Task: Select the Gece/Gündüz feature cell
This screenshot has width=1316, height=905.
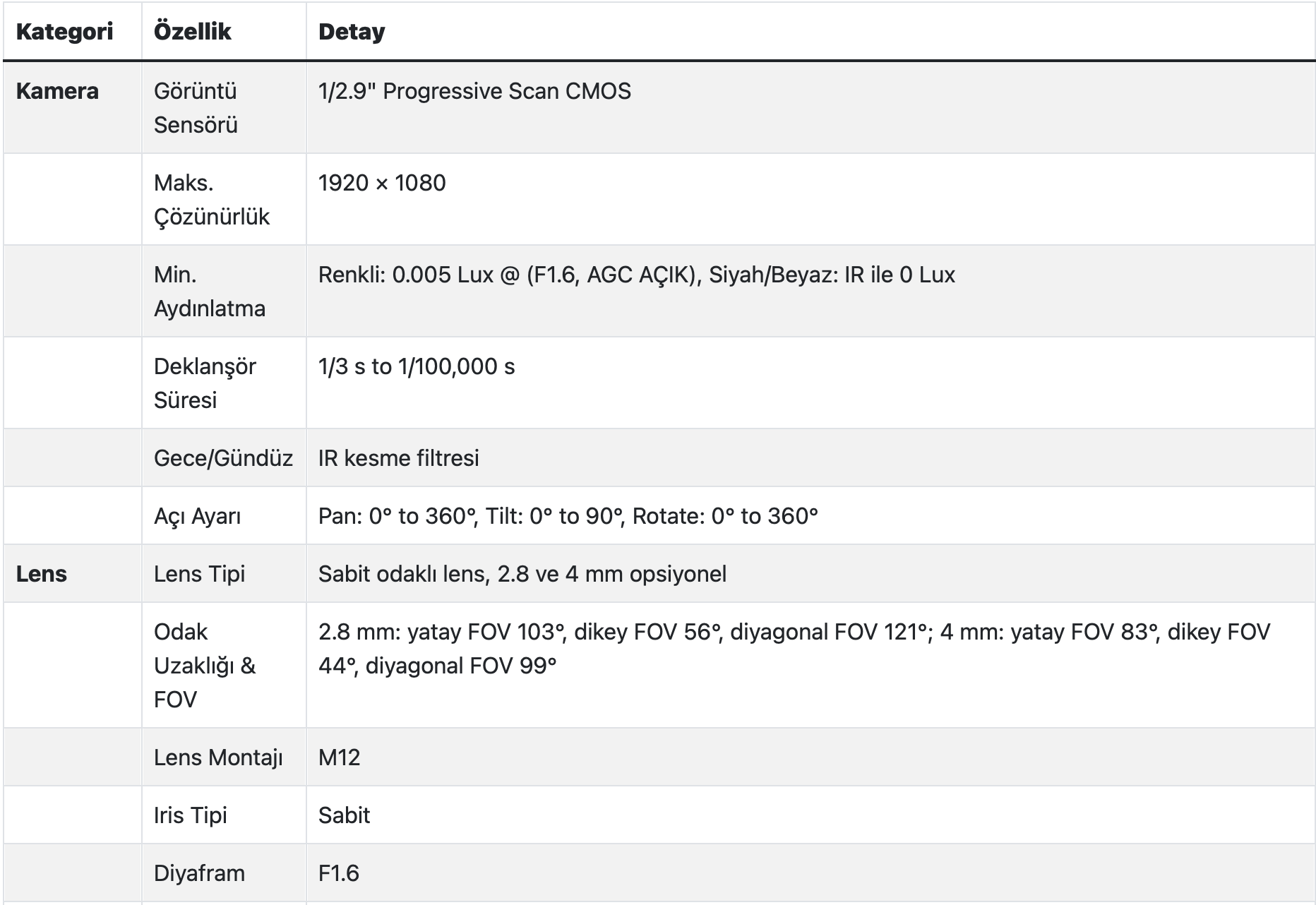Action: [223, 458]
